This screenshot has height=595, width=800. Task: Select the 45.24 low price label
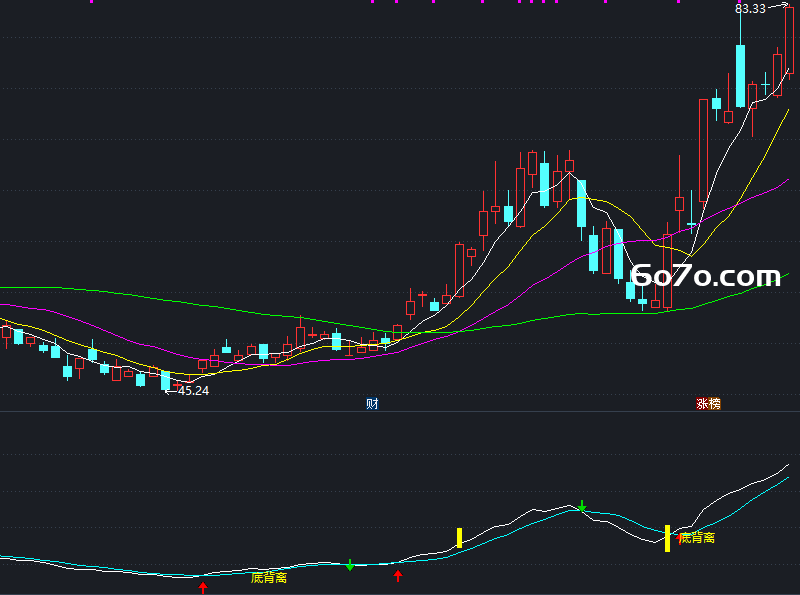(x=193, y=390)
